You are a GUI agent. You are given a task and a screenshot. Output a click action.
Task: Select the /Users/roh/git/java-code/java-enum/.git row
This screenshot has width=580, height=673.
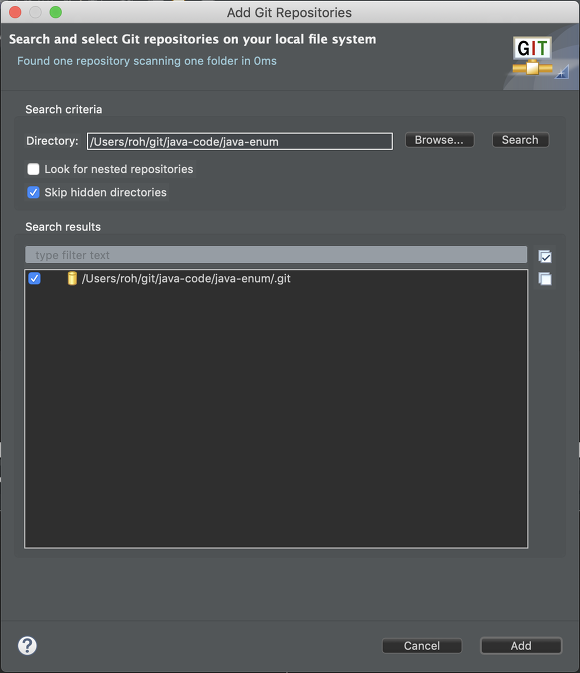point(276,279)
